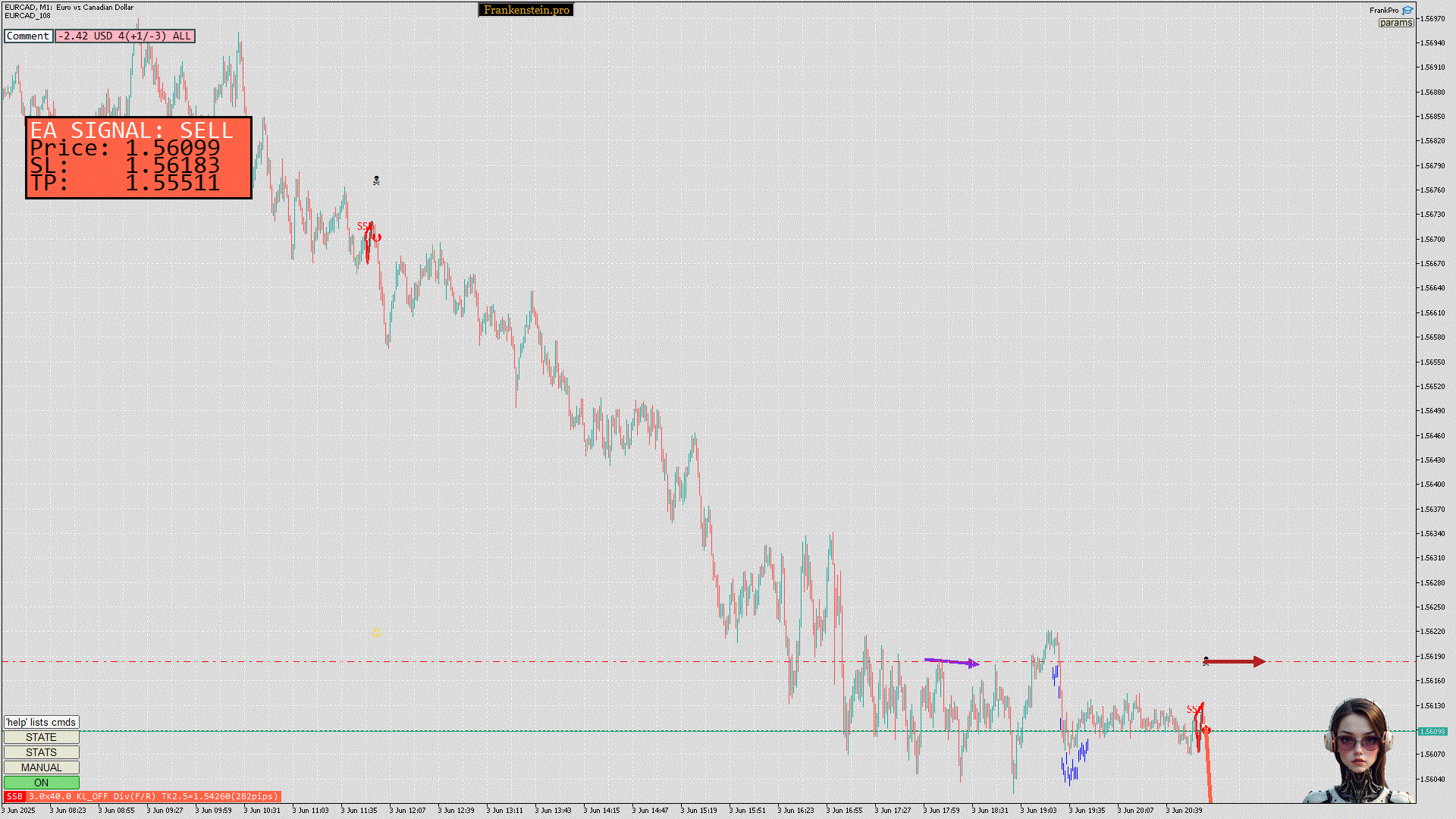The width and height of the screenshot is (1456, 819).
Task: Click the robot girl avatar image
Action: click(x=1360, y=751)
